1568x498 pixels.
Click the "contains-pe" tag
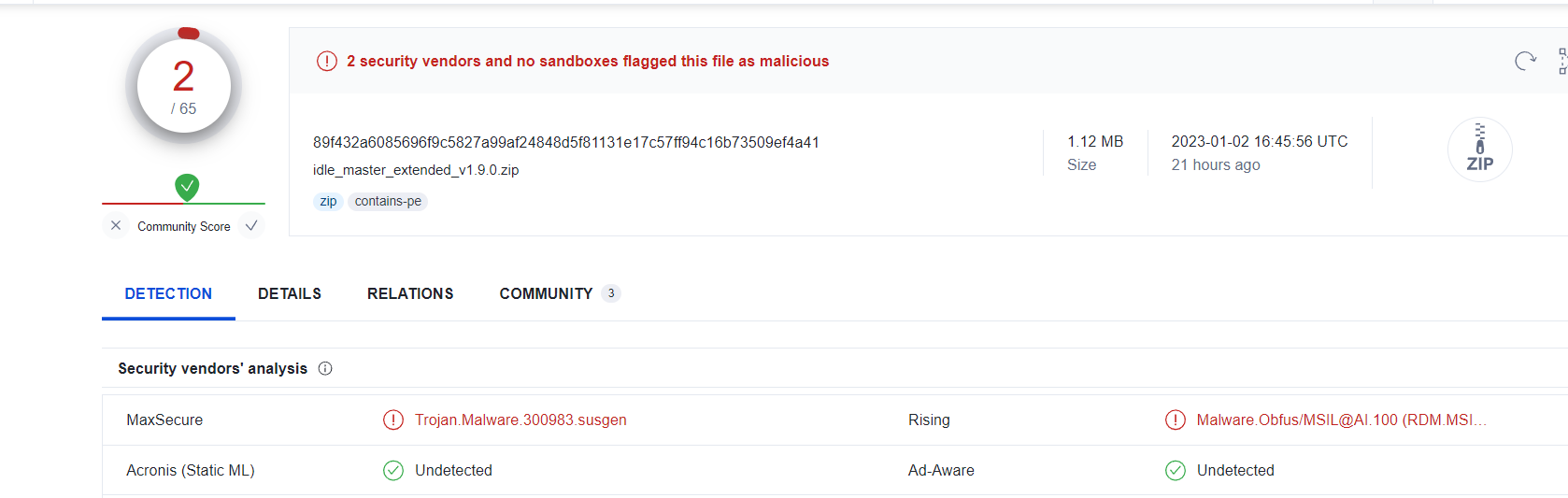[388, 201]
